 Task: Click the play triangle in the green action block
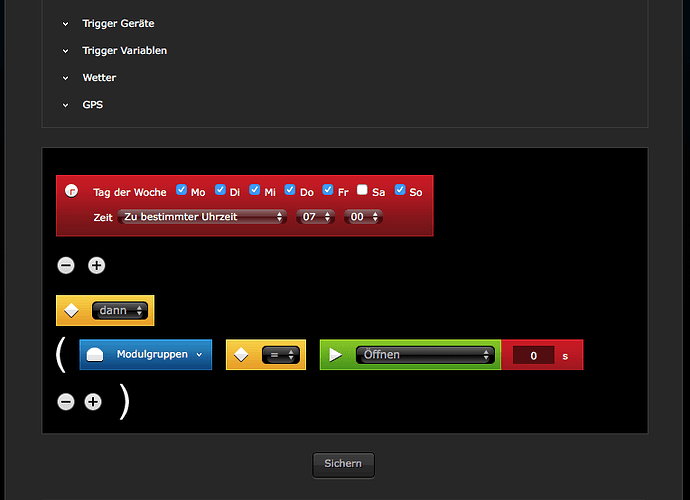(336, 355)
